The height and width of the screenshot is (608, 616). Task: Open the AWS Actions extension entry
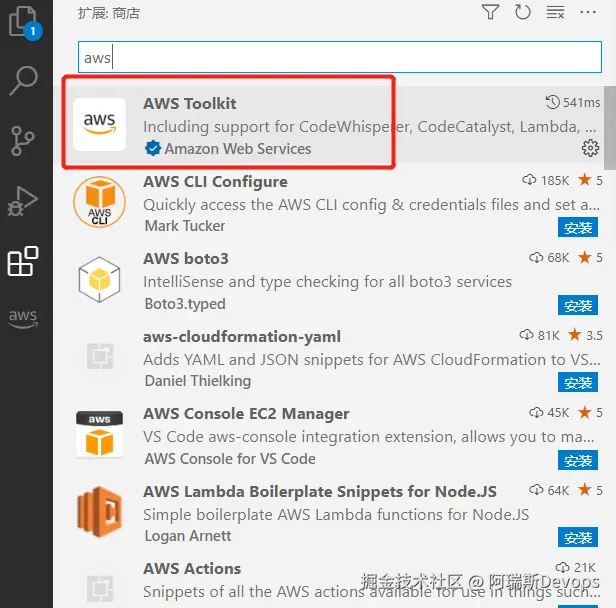pyautogui.click(x=334, y=582)
